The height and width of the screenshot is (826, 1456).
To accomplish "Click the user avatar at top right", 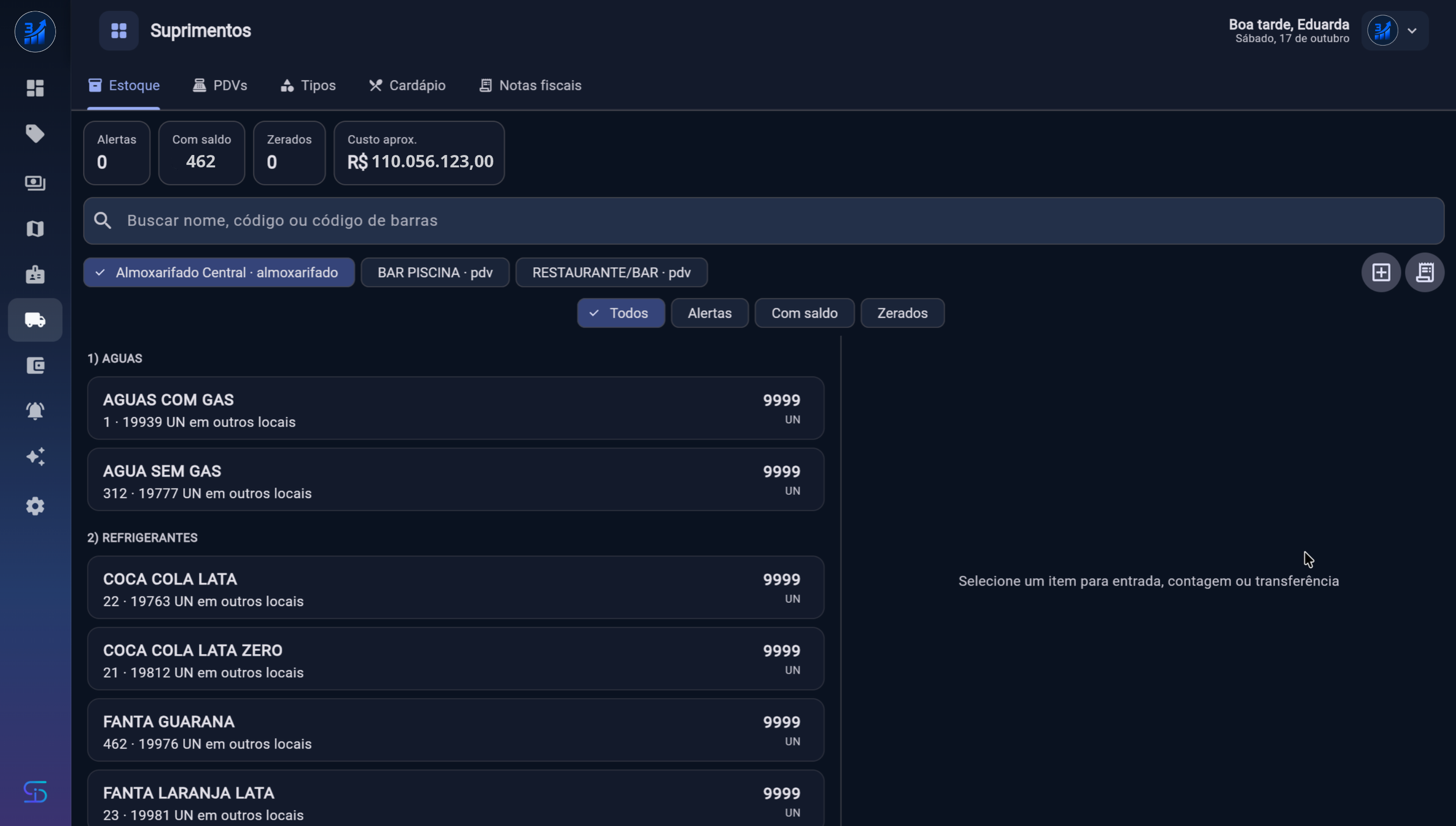I will click(x=1382, y=31).
